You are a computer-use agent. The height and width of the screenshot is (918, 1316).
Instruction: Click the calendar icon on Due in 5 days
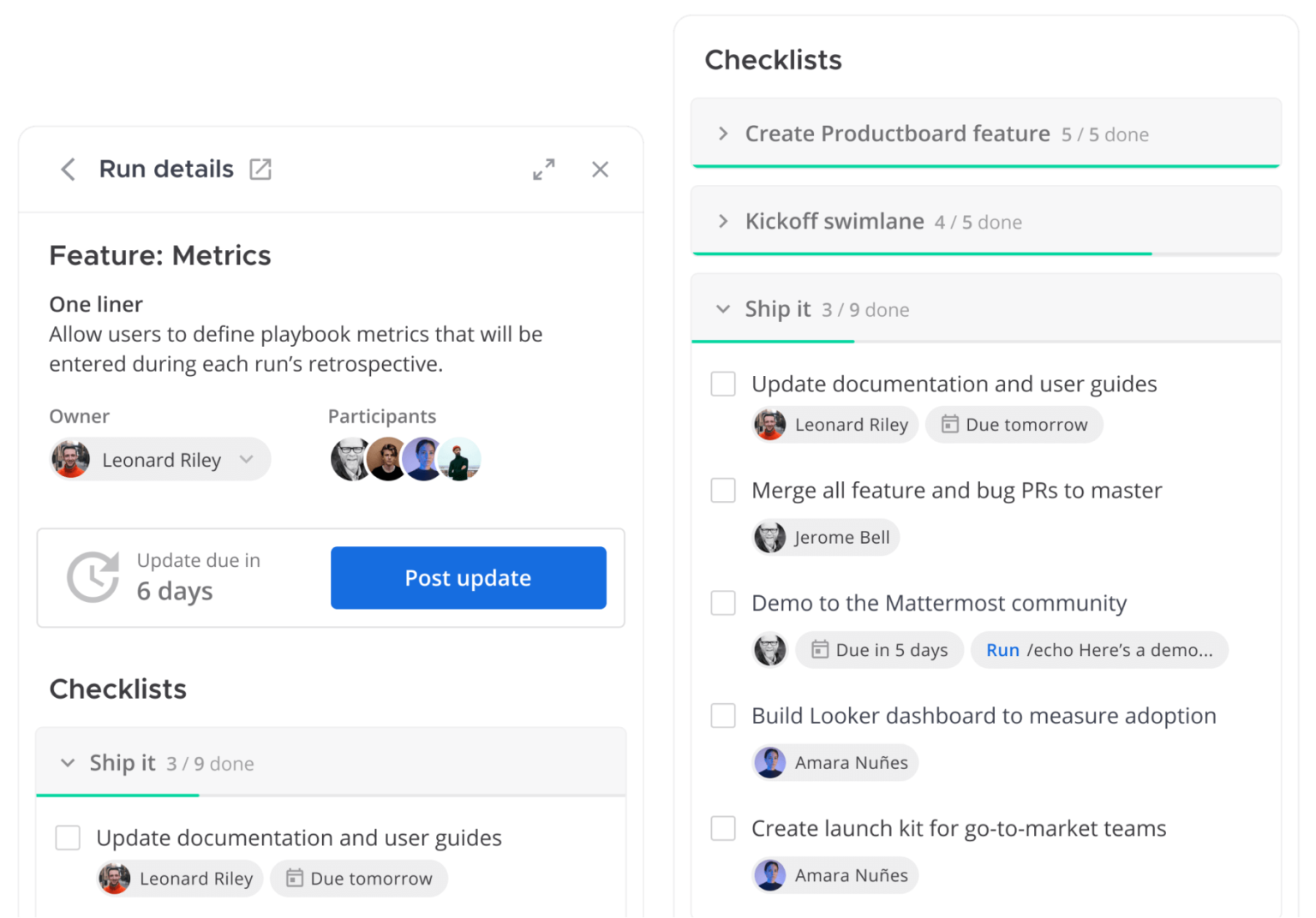[818, 649]
